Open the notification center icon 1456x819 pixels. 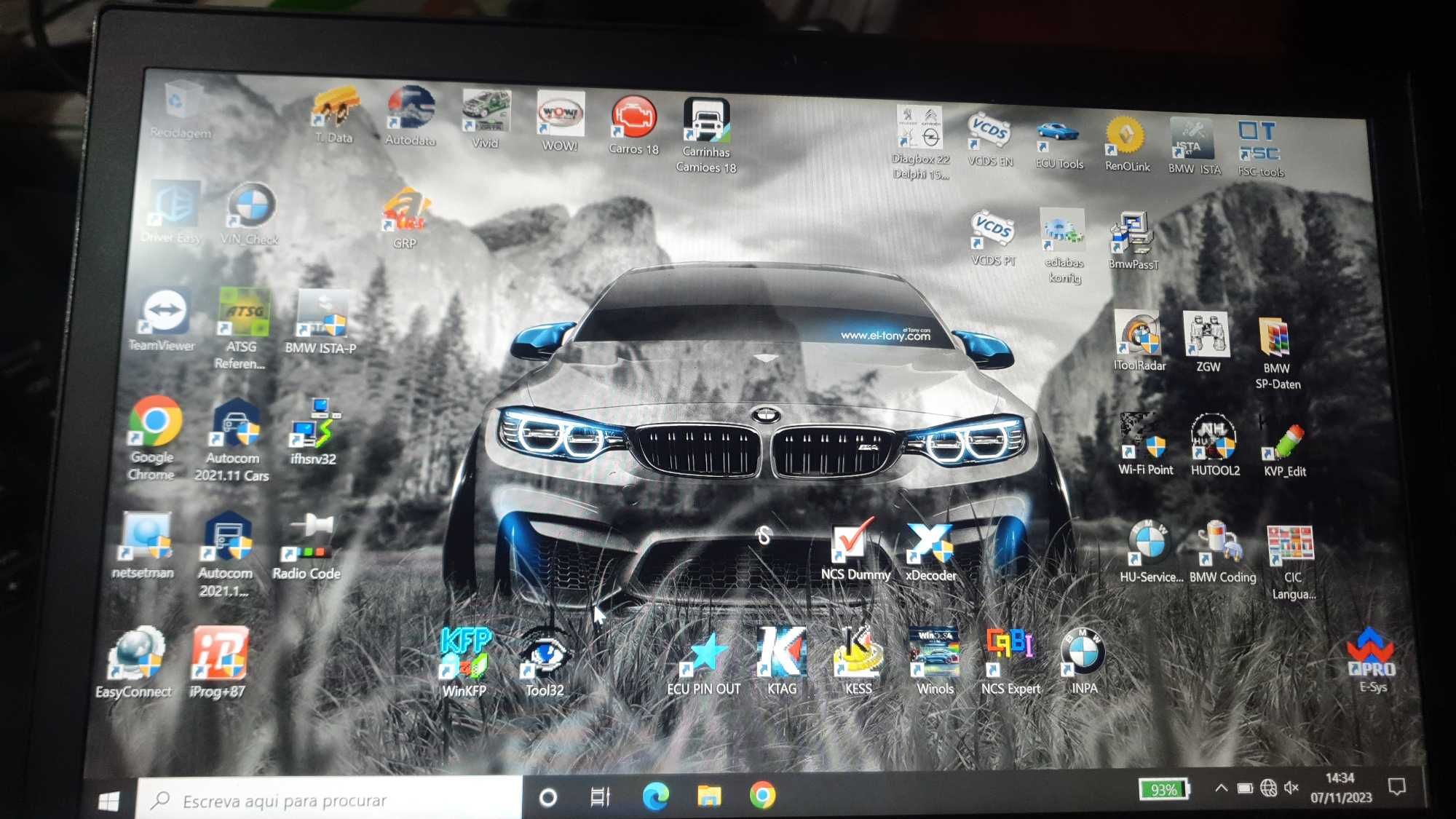point(1396,786)
